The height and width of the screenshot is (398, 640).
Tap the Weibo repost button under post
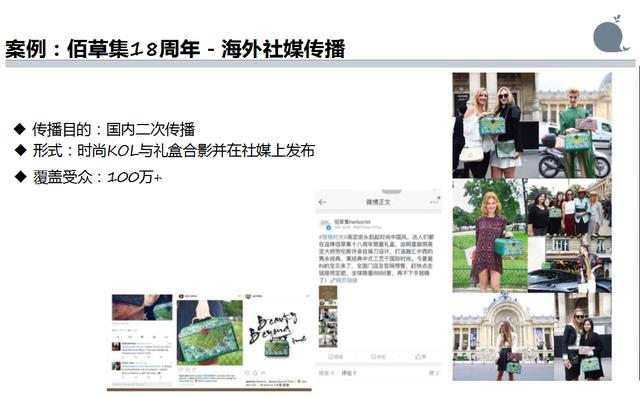click(x=336, y=357)
